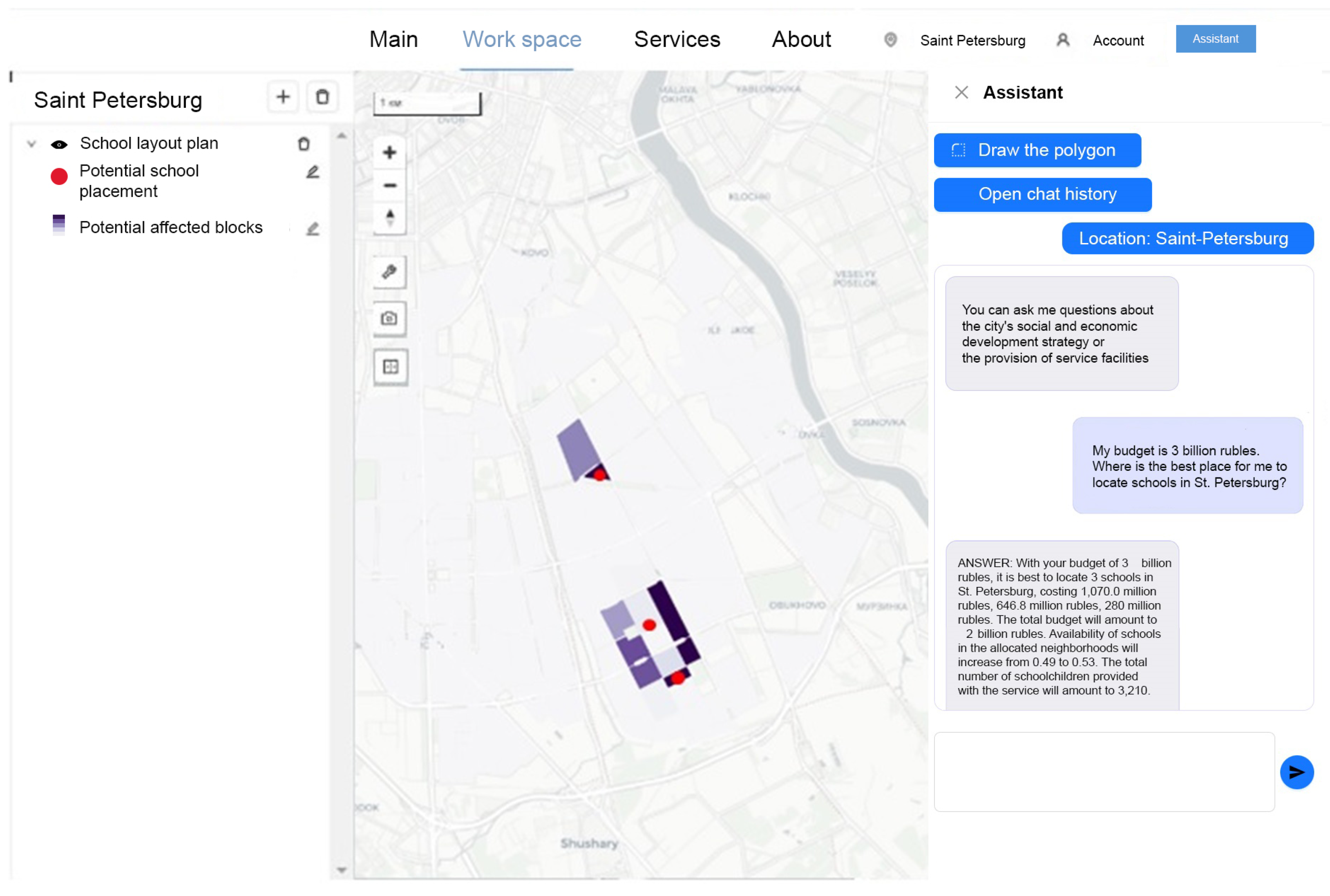
Task: Click layer panel scrollbar down arrow
Action: 341,870
